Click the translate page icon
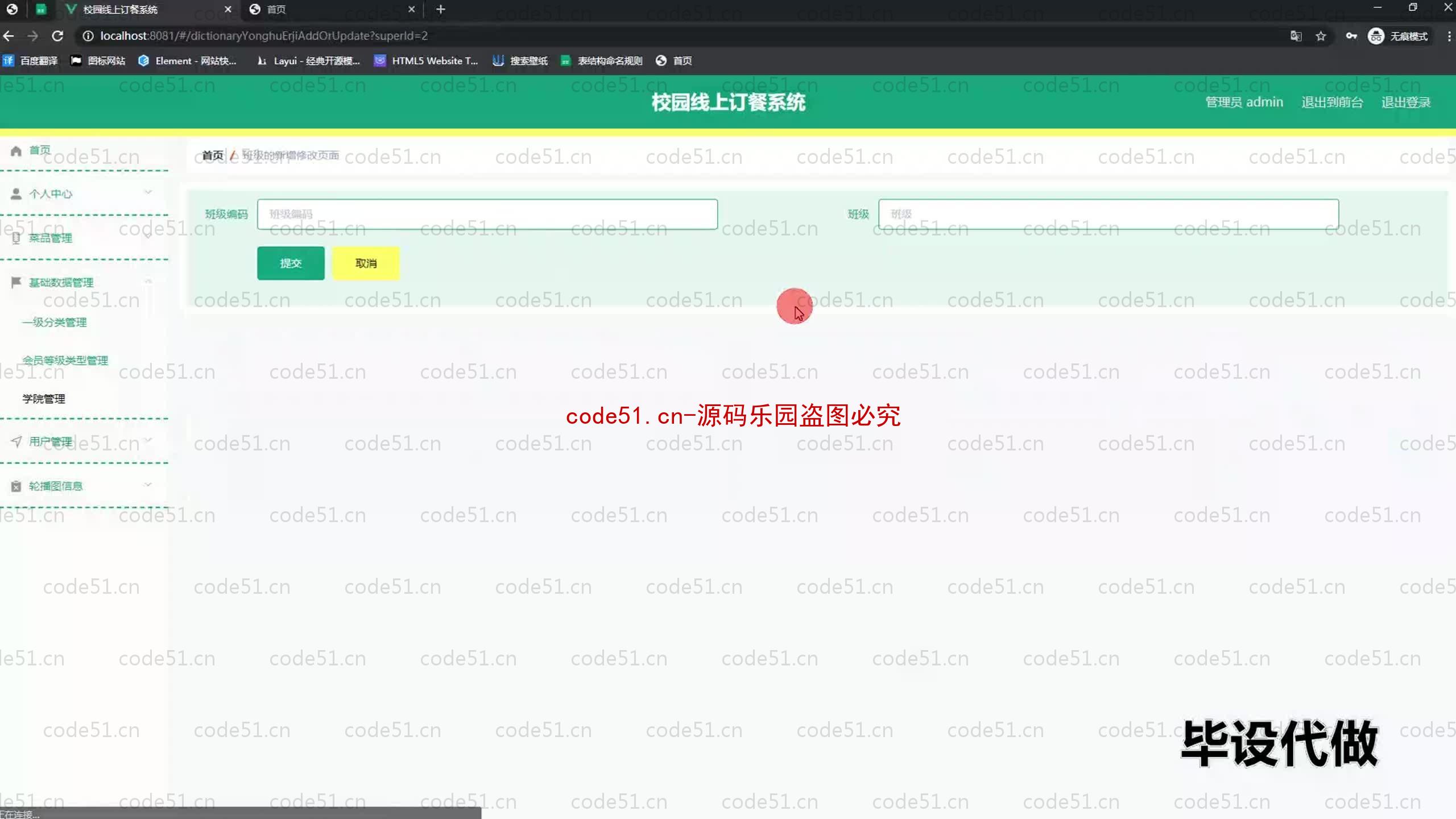The height and width of the screenshot is (819, 1456). (x=1296, y=36)
